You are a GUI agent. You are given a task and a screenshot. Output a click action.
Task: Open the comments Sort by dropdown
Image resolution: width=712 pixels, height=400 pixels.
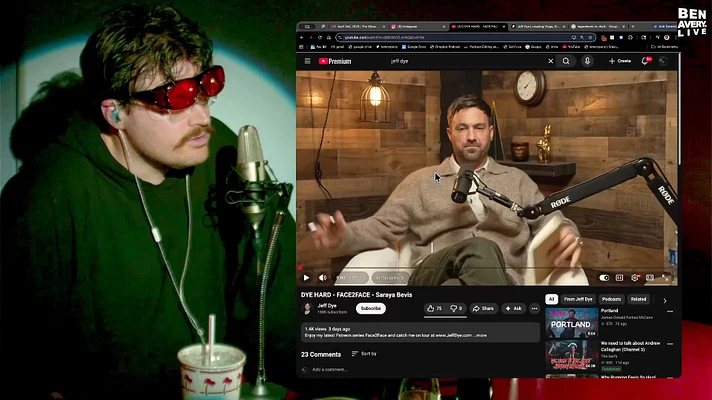[364, 354]
